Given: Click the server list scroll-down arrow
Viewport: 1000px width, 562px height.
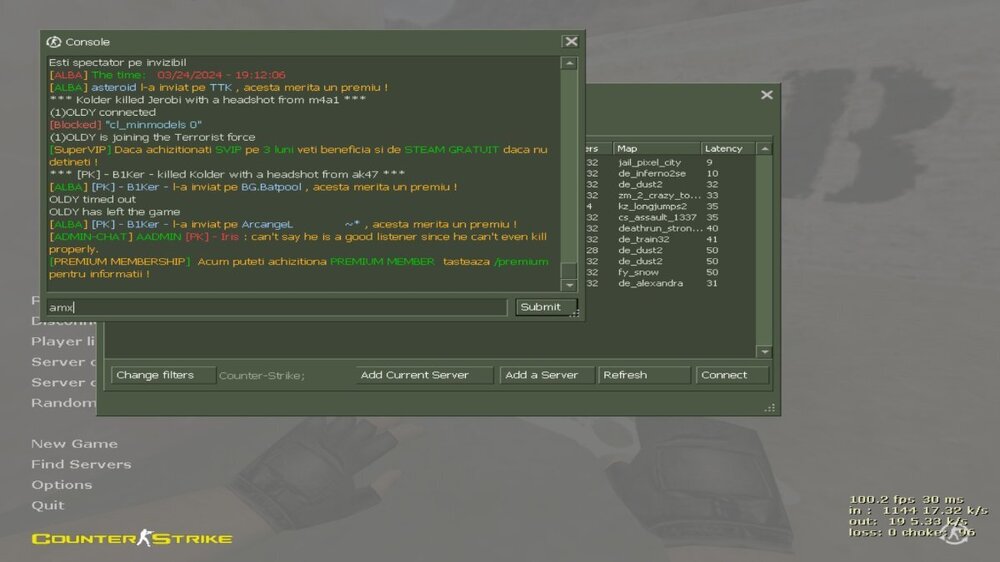Looking at the screenshot, I should coord(764,352).
